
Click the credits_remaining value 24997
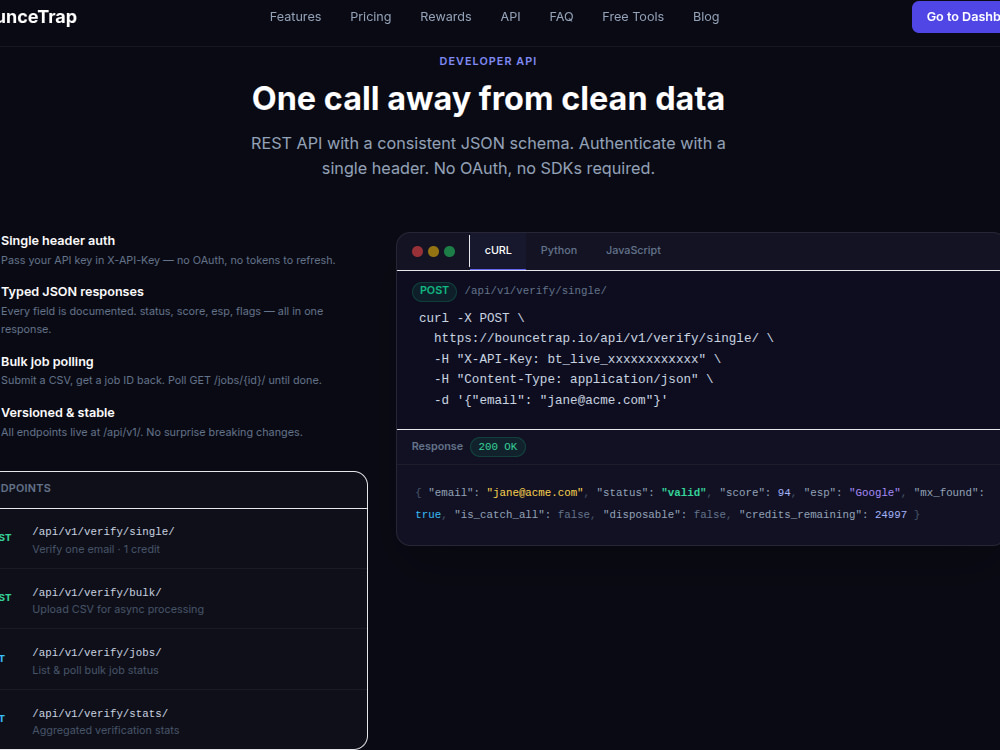click(890, 515)
